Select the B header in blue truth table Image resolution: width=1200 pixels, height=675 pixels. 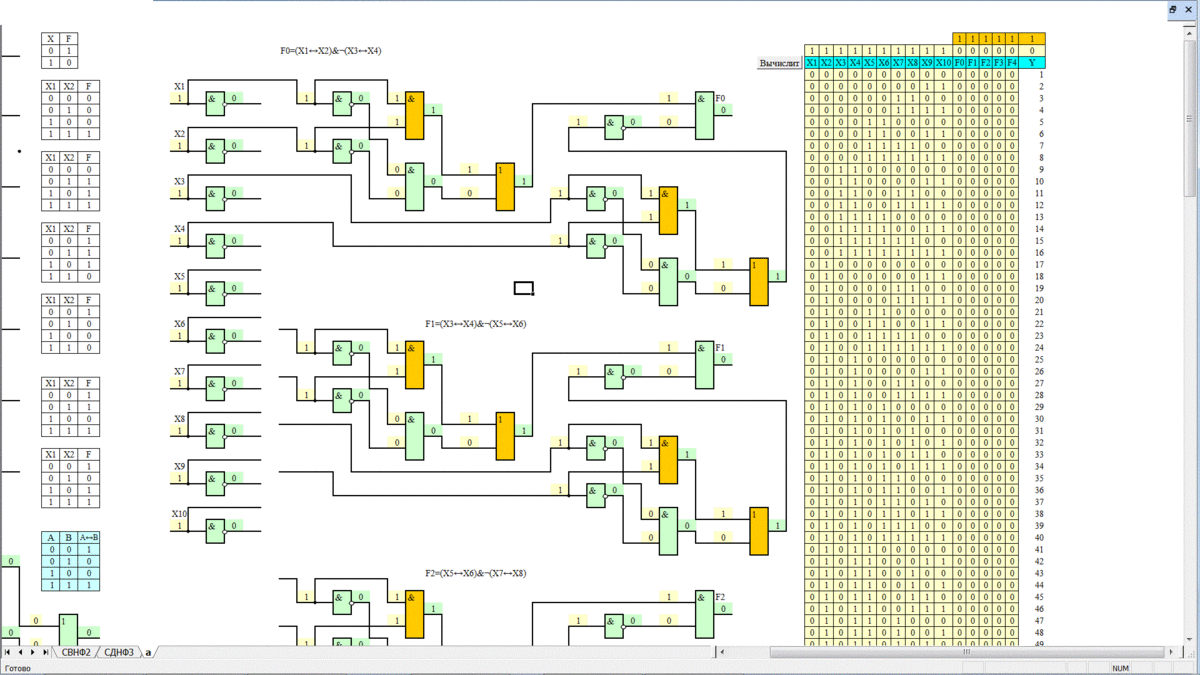click(x=68, y=538)
